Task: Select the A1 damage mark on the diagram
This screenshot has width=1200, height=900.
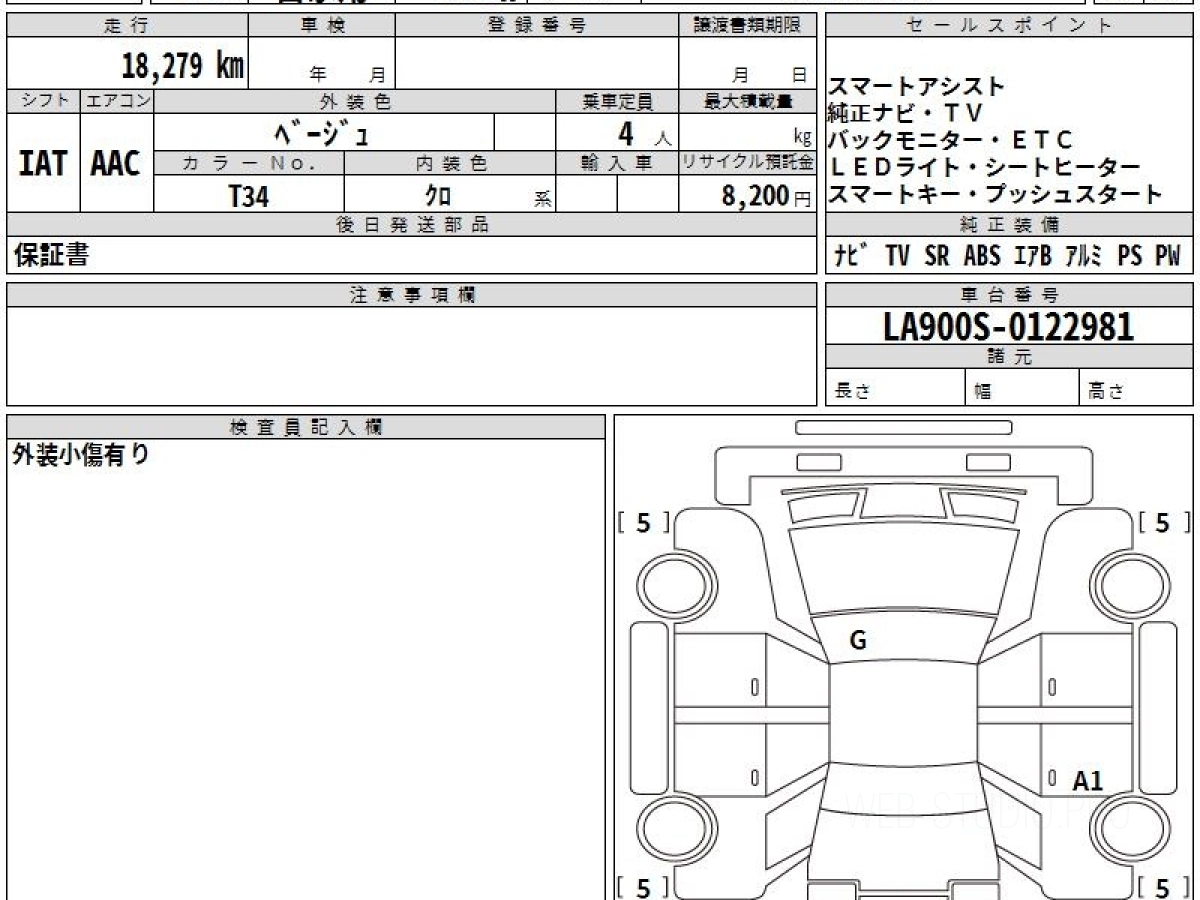Action: pyautogui.click(x=1088, y=782)
